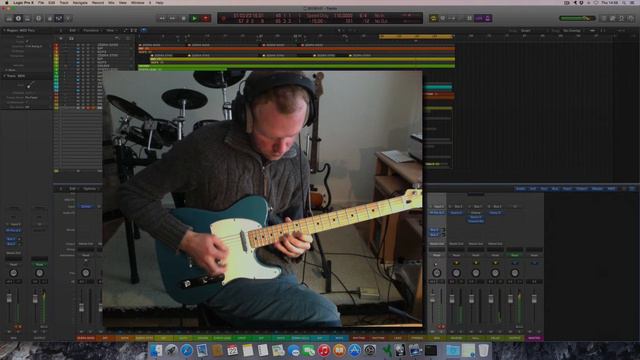Click the yellow cycle region in ruler
Screen dimensions: 640x360
[x=416, y=36]
